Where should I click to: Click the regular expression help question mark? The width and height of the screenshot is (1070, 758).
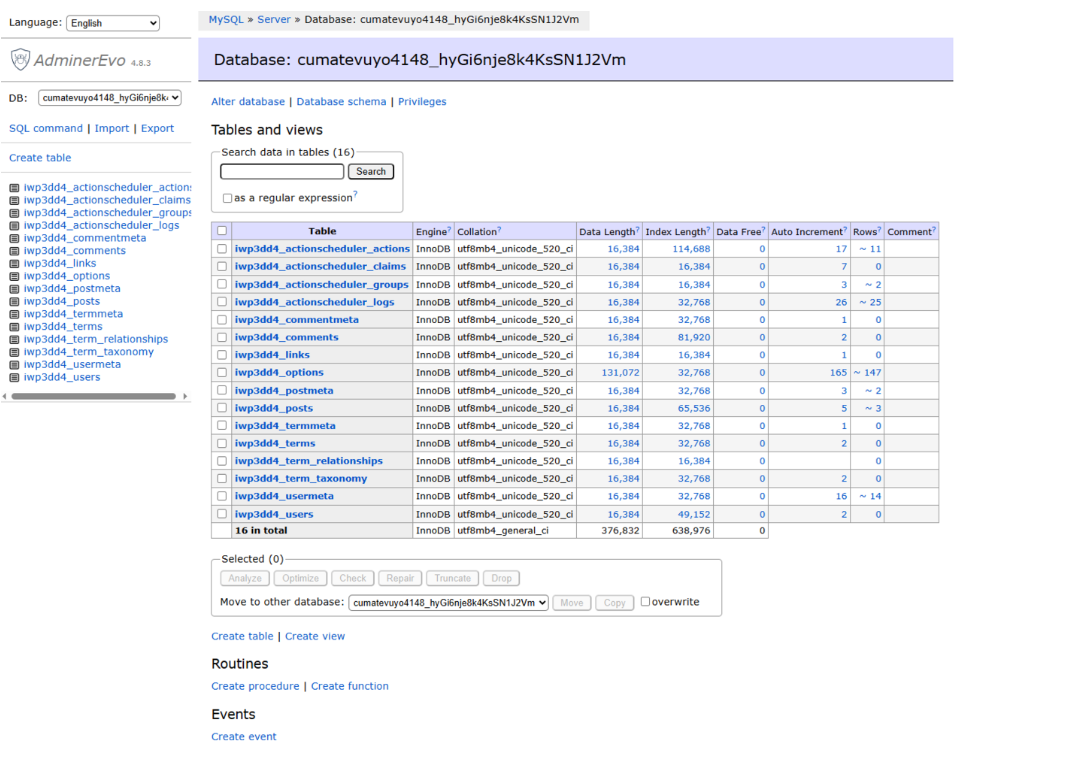356,194
